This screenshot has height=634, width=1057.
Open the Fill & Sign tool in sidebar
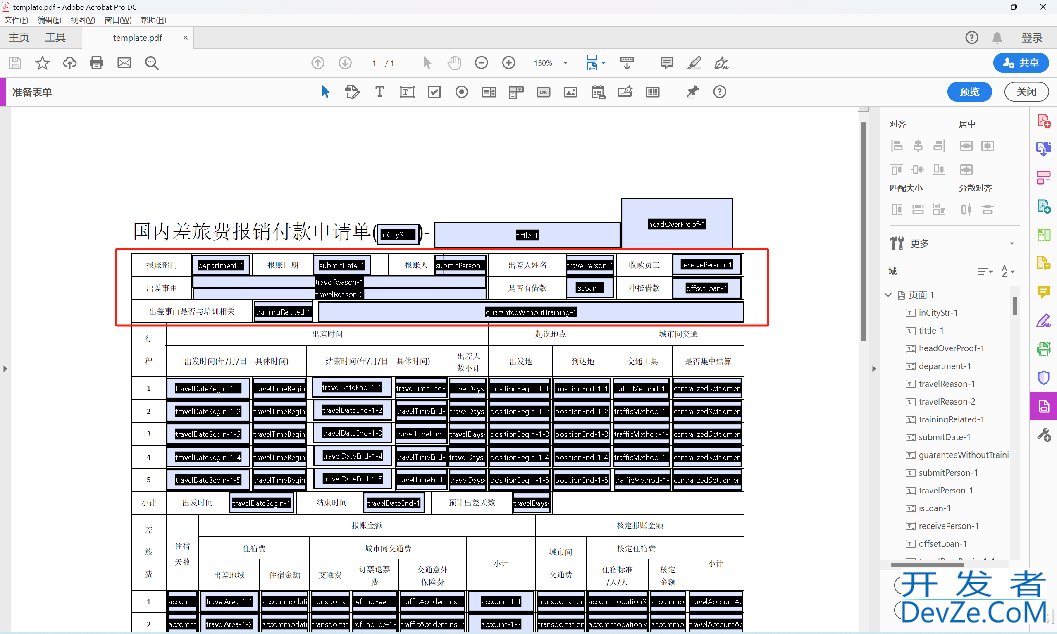click(x=1044, y=321)
